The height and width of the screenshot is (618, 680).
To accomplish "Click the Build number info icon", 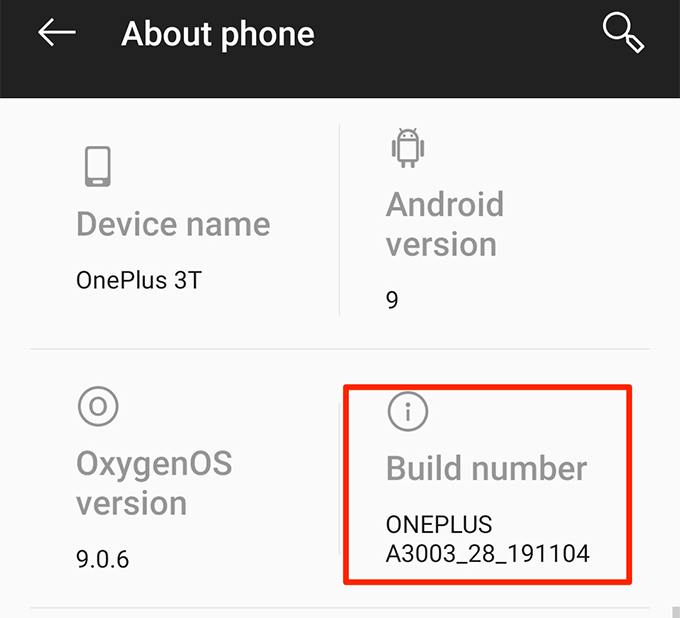I will pos(408,411).
